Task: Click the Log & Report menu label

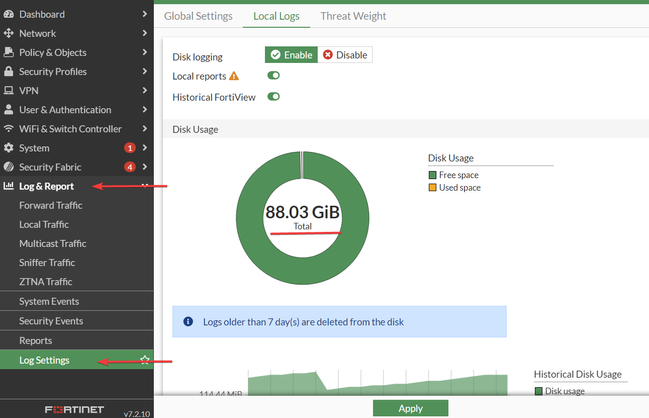Action: tap(46, 186)
